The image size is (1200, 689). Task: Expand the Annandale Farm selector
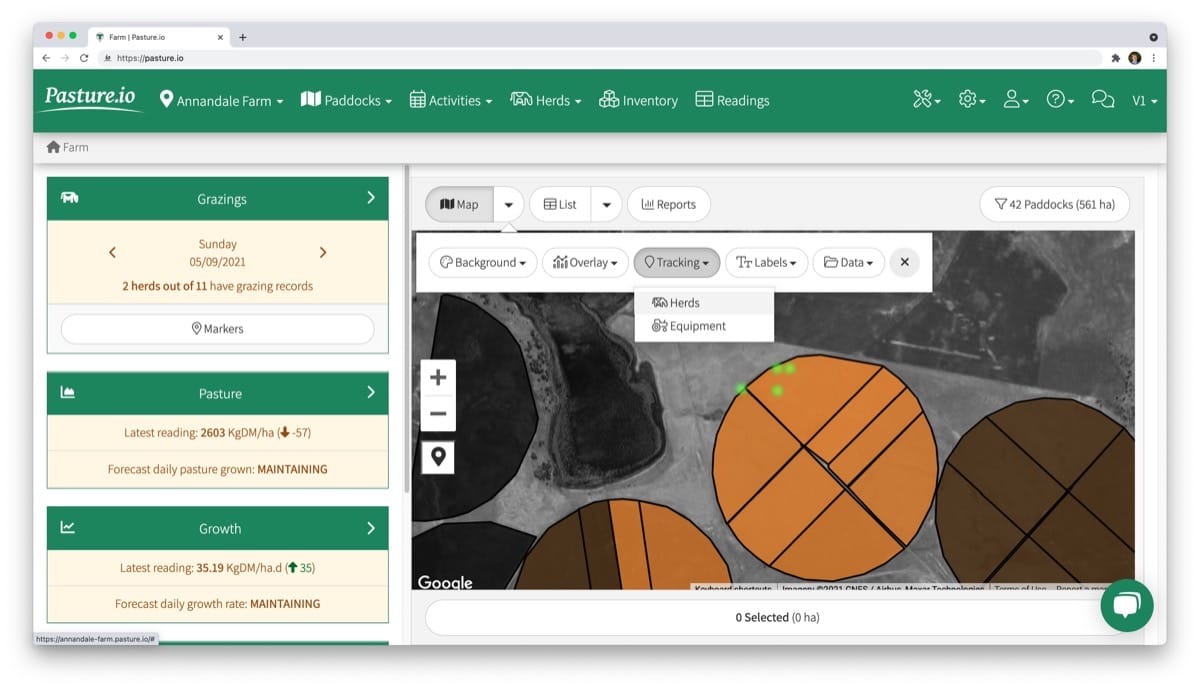222,101
